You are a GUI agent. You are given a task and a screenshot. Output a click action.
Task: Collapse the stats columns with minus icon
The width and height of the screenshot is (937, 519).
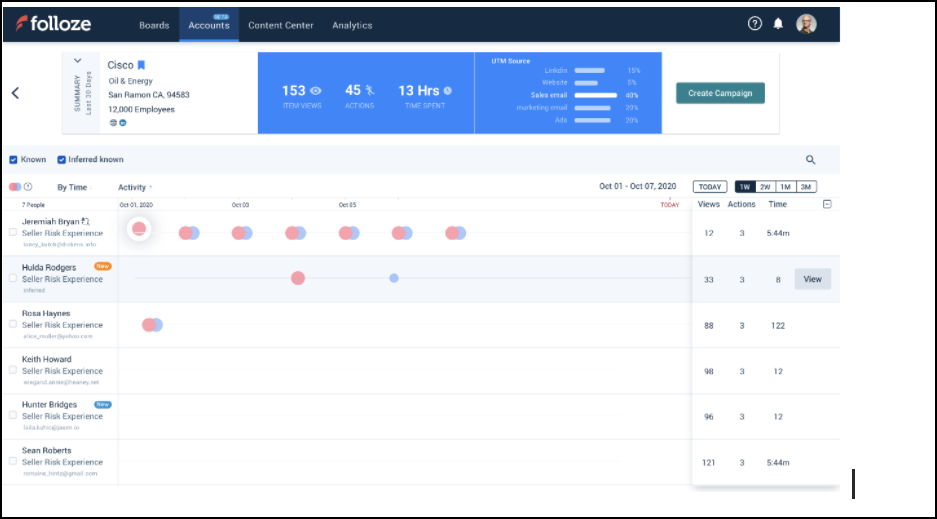pos(827,204)
